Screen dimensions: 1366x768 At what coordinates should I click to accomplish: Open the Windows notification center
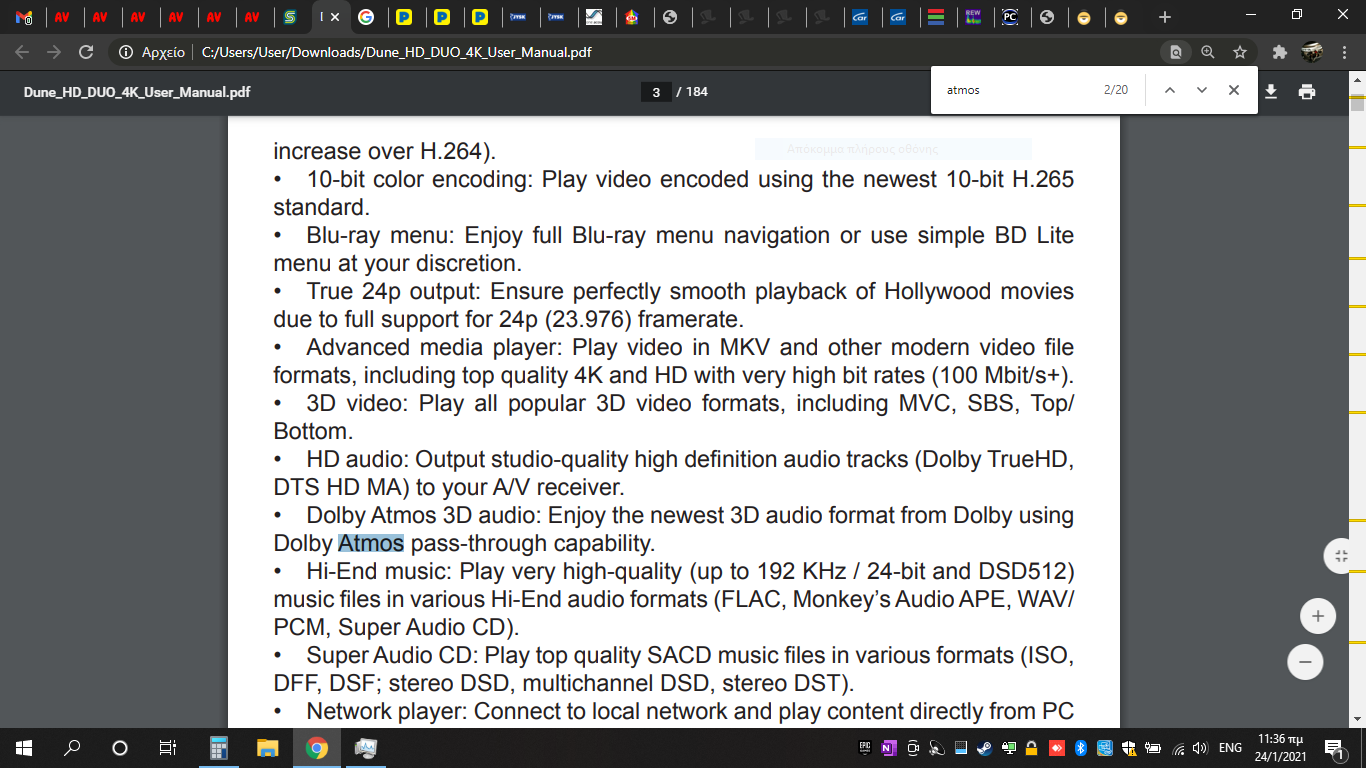1334,747
